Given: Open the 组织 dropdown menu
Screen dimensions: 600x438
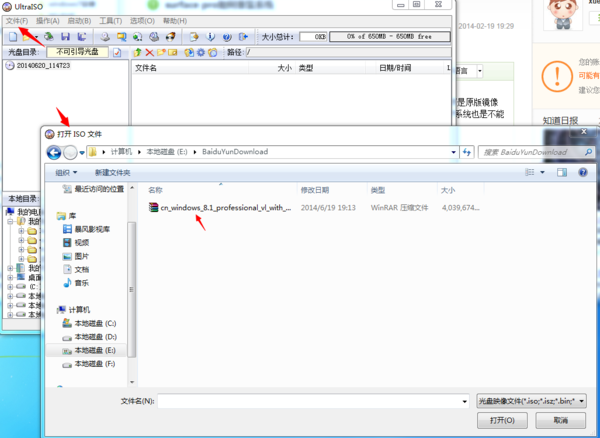Looking at the screenshot, I should pos(66,173).
